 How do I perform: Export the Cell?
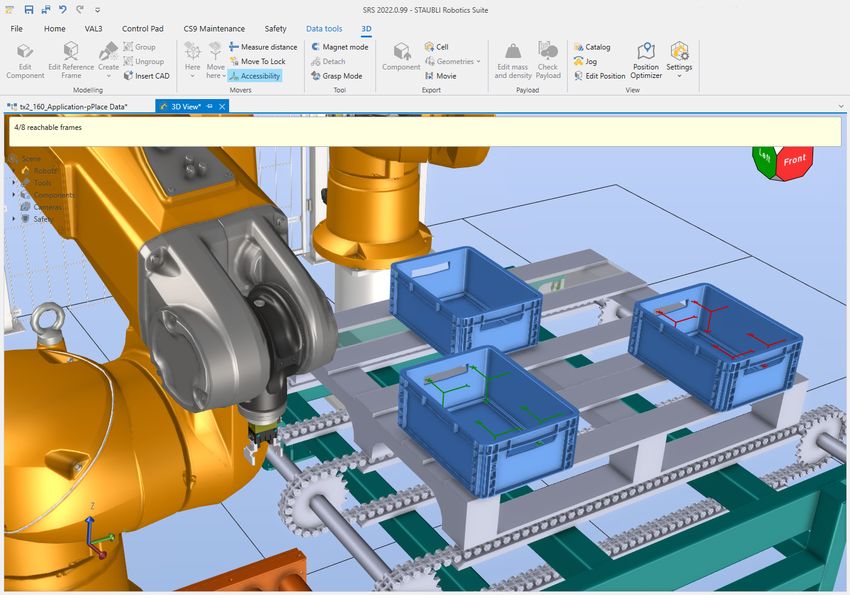tap(436, 47)
